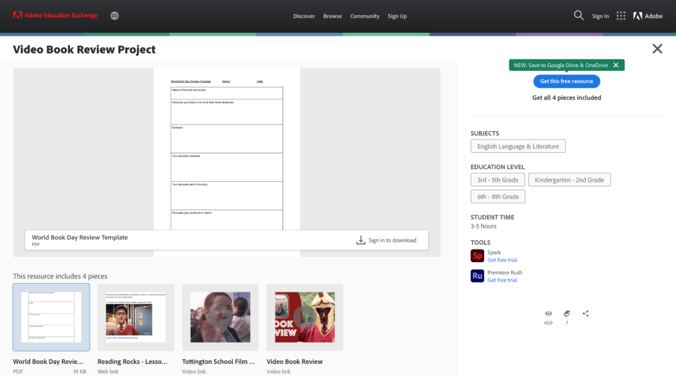
Task: Play the Tottington School Film video thumbnail
Action: 220,317
